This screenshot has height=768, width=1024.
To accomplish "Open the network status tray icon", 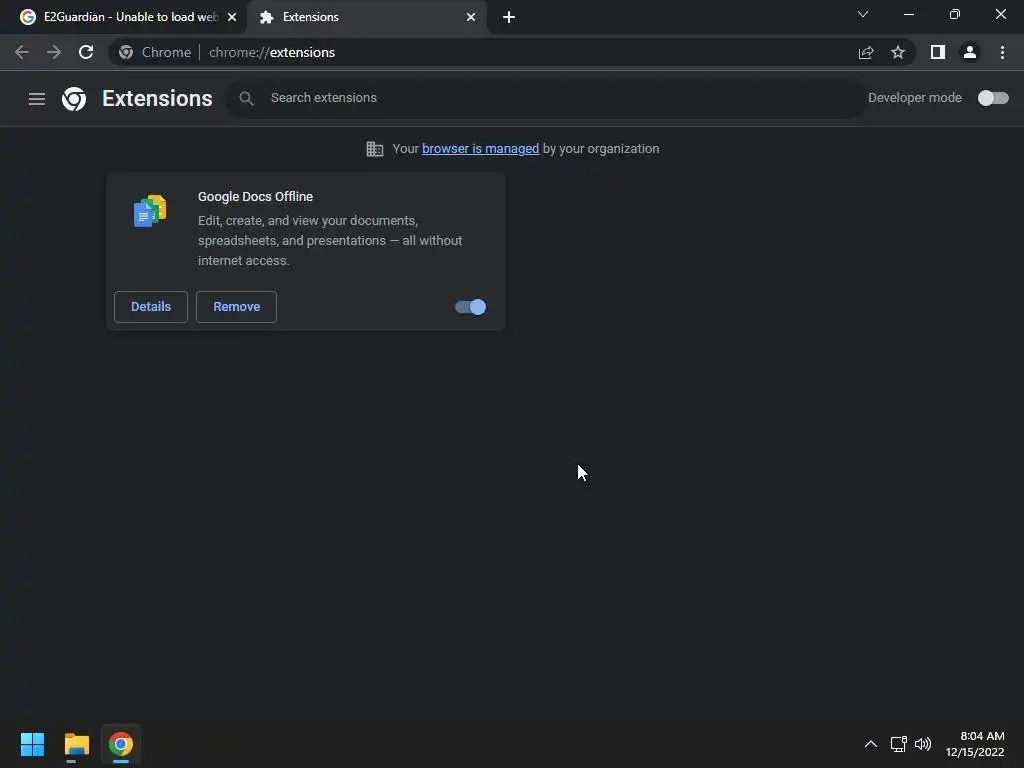I will [x=899, y=744].
